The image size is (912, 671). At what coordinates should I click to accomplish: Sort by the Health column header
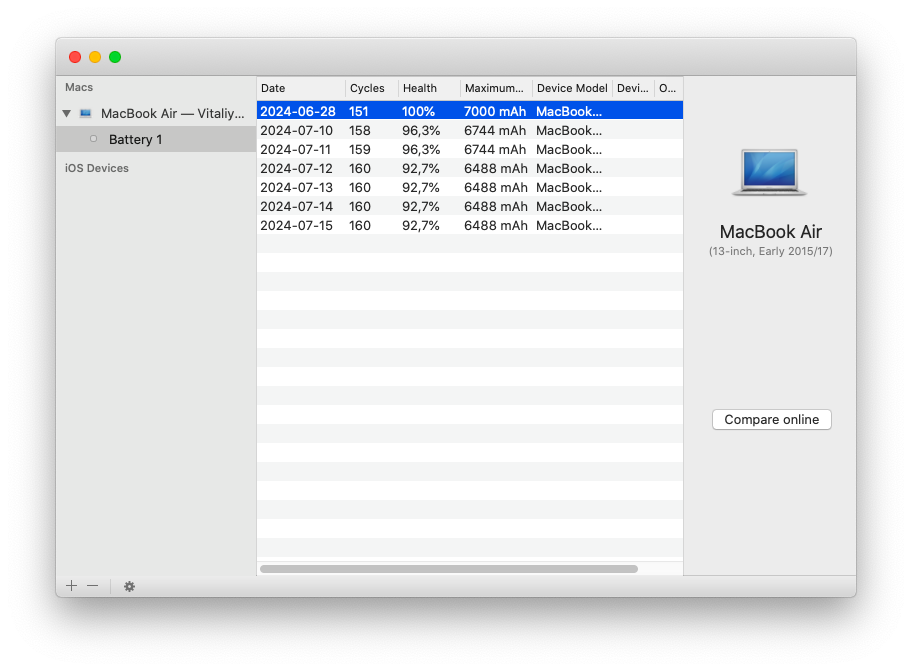[429, 88]
